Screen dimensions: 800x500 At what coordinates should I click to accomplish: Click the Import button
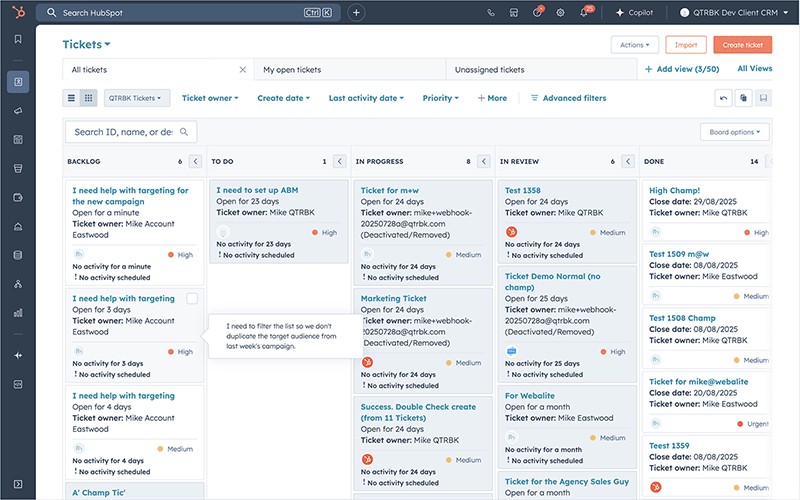(686, 45)
